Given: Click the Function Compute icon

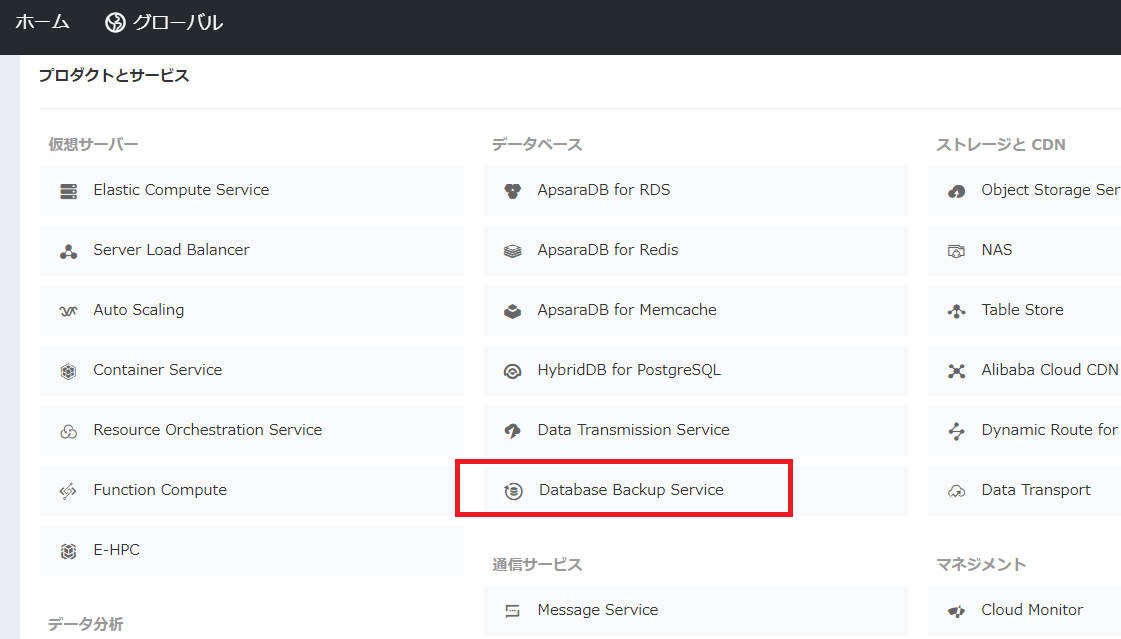Looking at the screenshot, I should point(68,491).
